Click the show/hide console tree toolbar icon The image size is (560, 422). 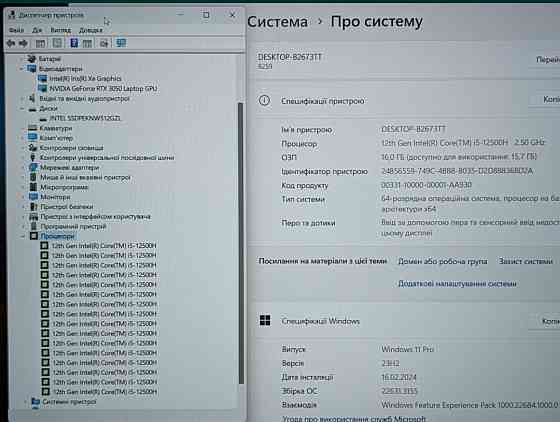point(40,44)
